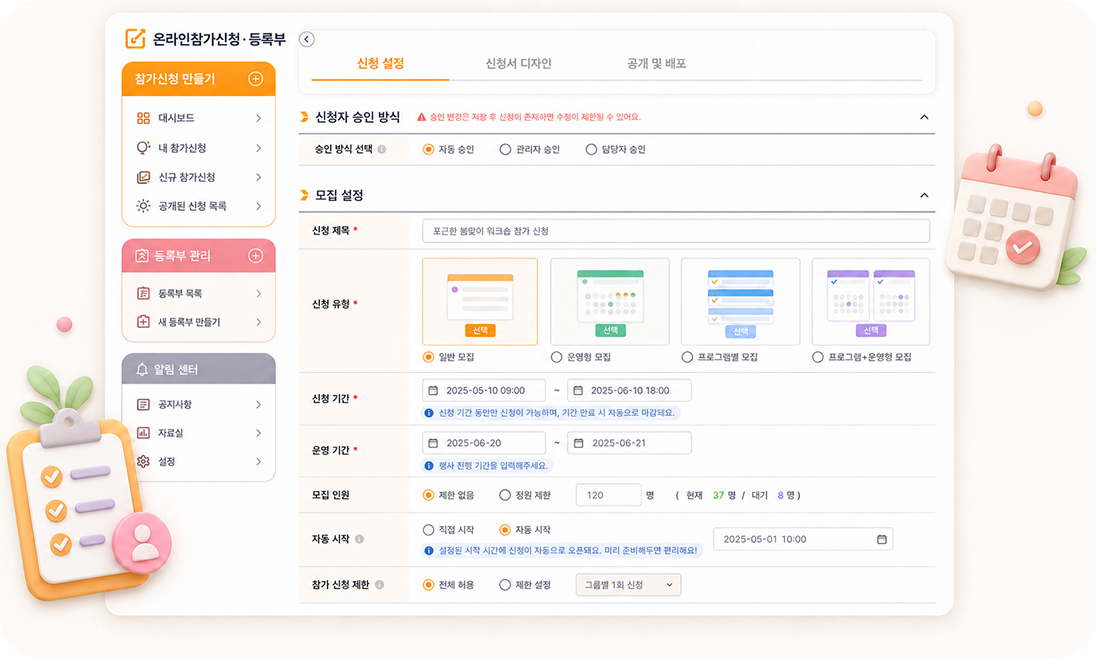This screenshot has width=1096, height=658.
Task: Click the back arrow circle icon near the tabs
Action: tap(307, 39)
